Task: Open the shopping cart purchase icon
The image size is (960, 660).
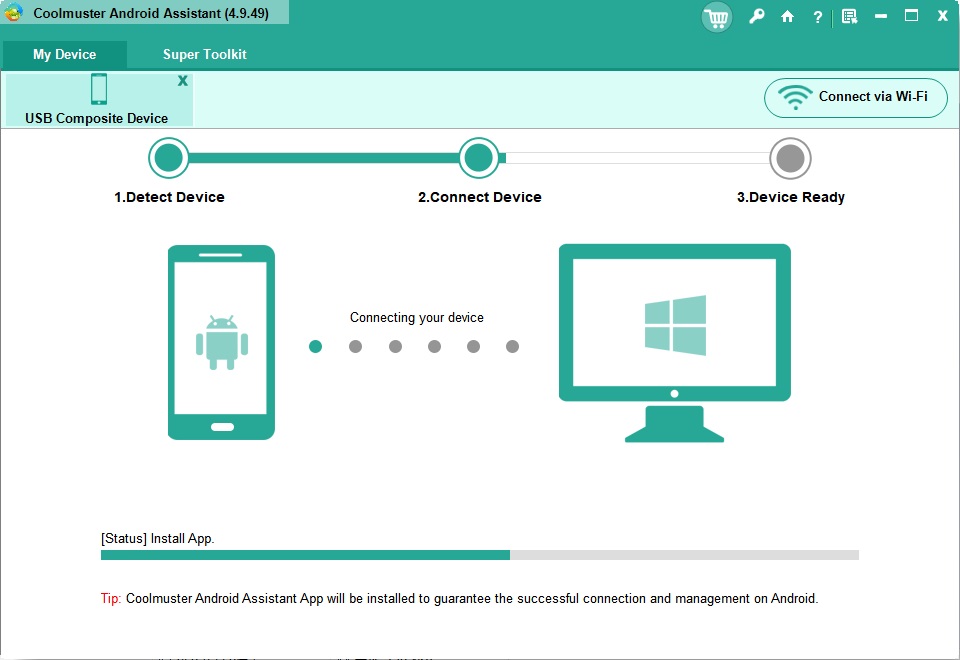Action: [x=716, y=17]
